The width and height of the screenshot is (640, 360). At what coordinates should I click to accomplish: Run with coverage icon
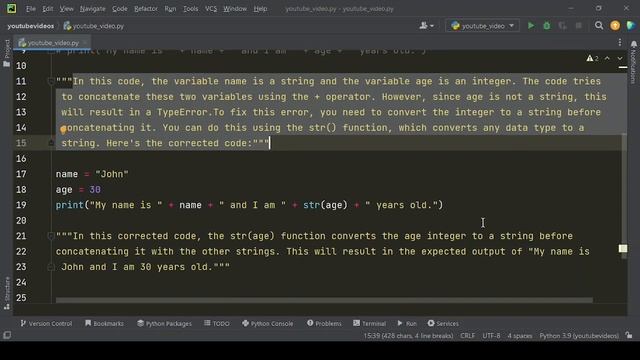tap(562, 26)
